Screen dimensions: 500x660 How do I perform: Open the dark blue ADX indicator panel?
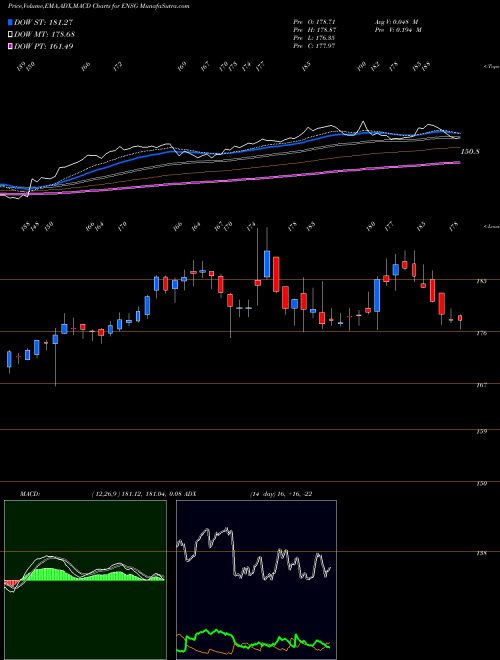[x=256, y=580]
